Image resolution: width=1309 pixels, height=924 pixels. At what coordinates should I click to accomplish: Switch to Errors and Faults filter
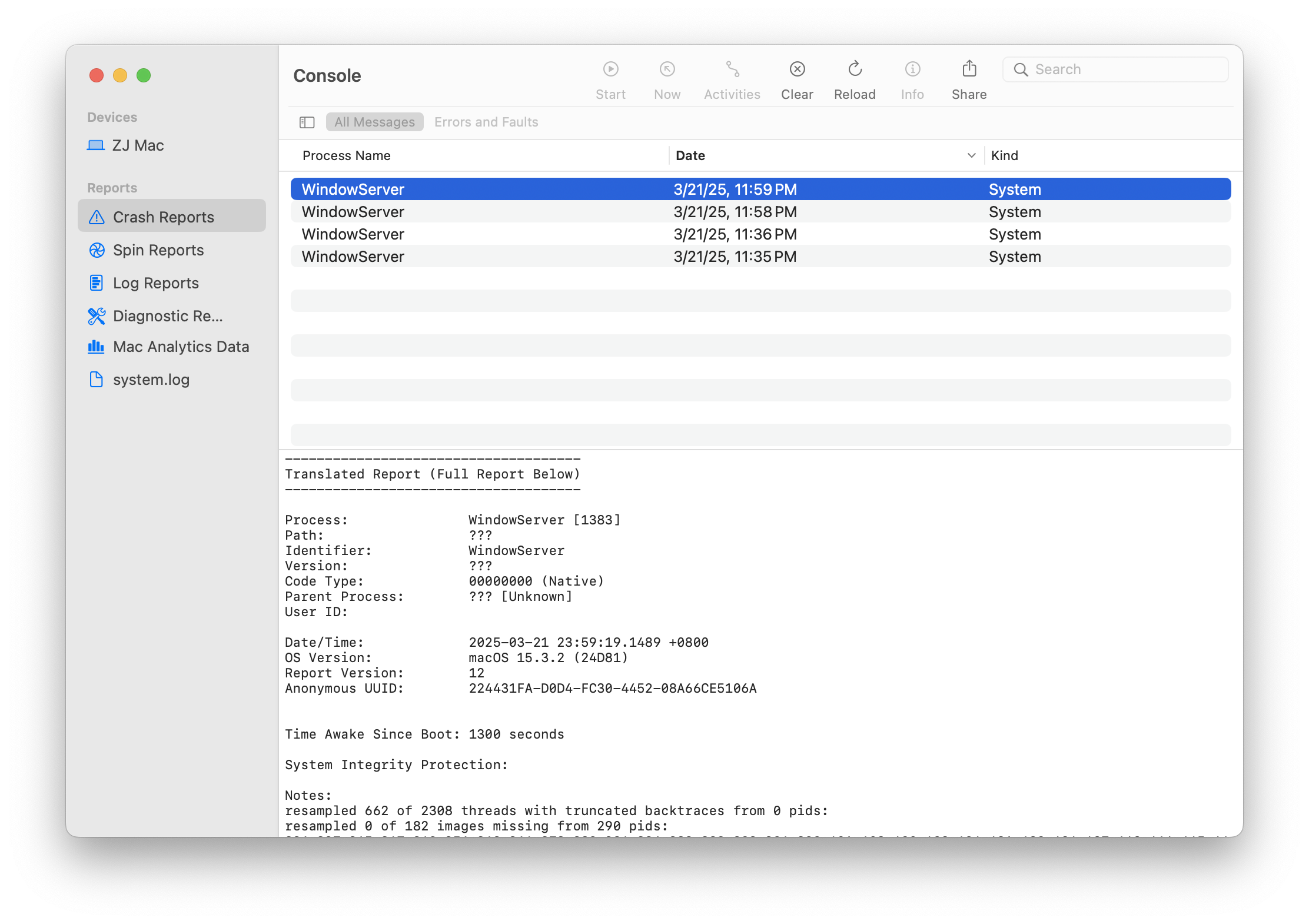coord(486,122)
